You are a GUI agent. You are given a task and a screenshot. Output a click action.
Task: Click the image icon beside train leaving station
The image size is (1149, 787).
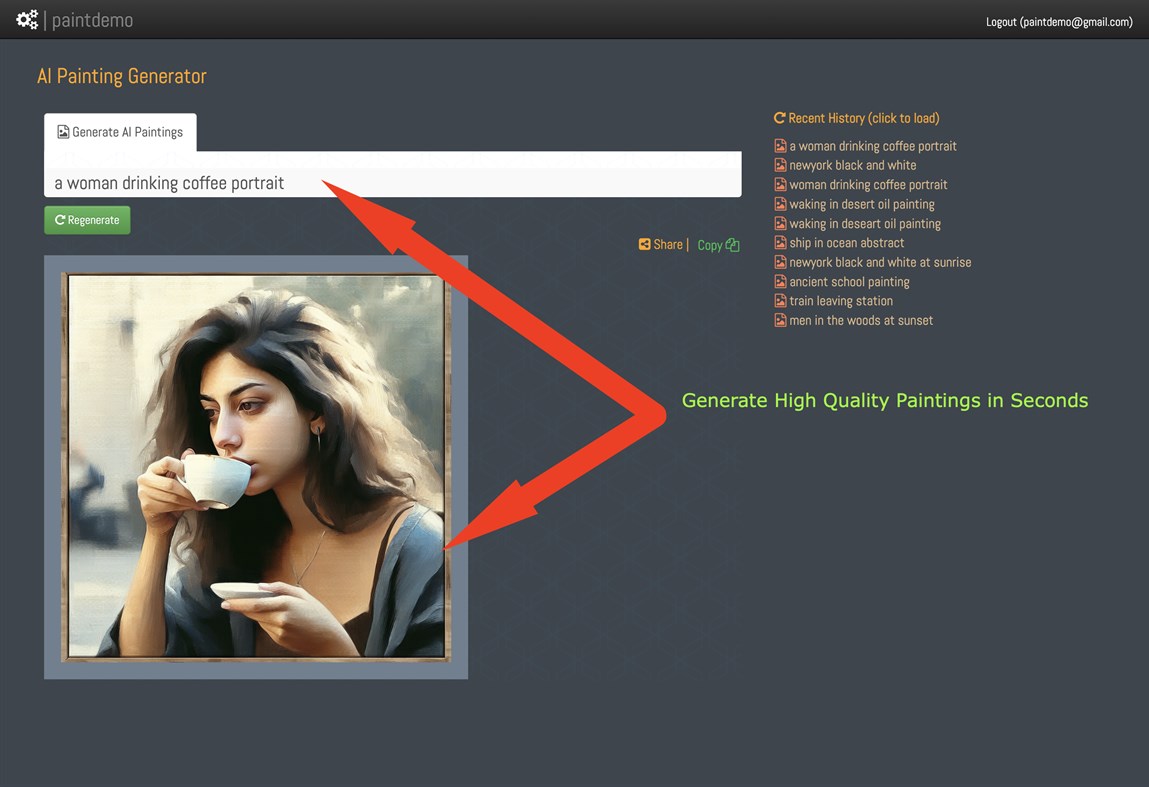[x=780, y=300]
